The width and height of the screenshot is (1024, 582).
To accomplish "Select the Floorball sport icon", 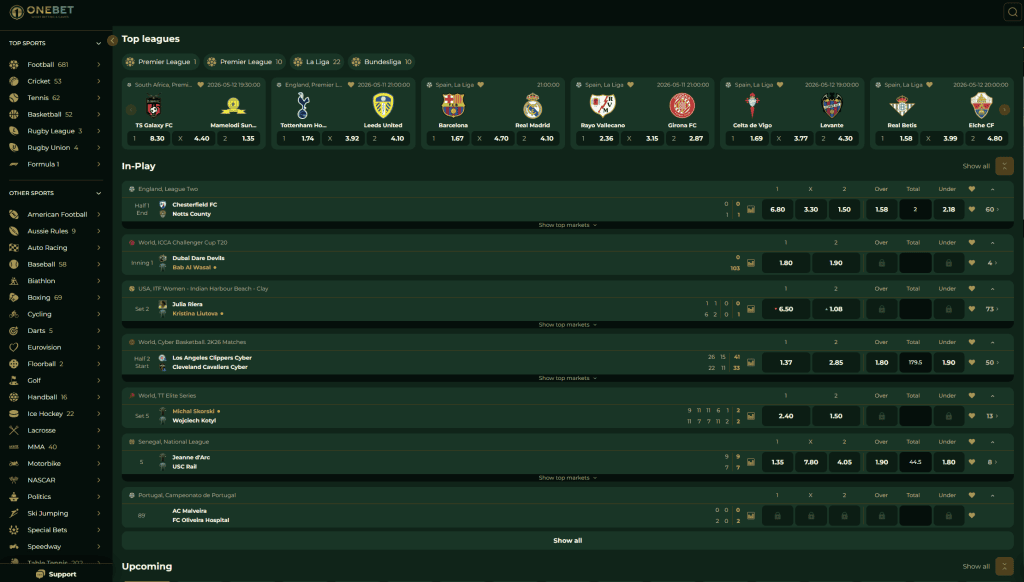I will coord(14,364).
